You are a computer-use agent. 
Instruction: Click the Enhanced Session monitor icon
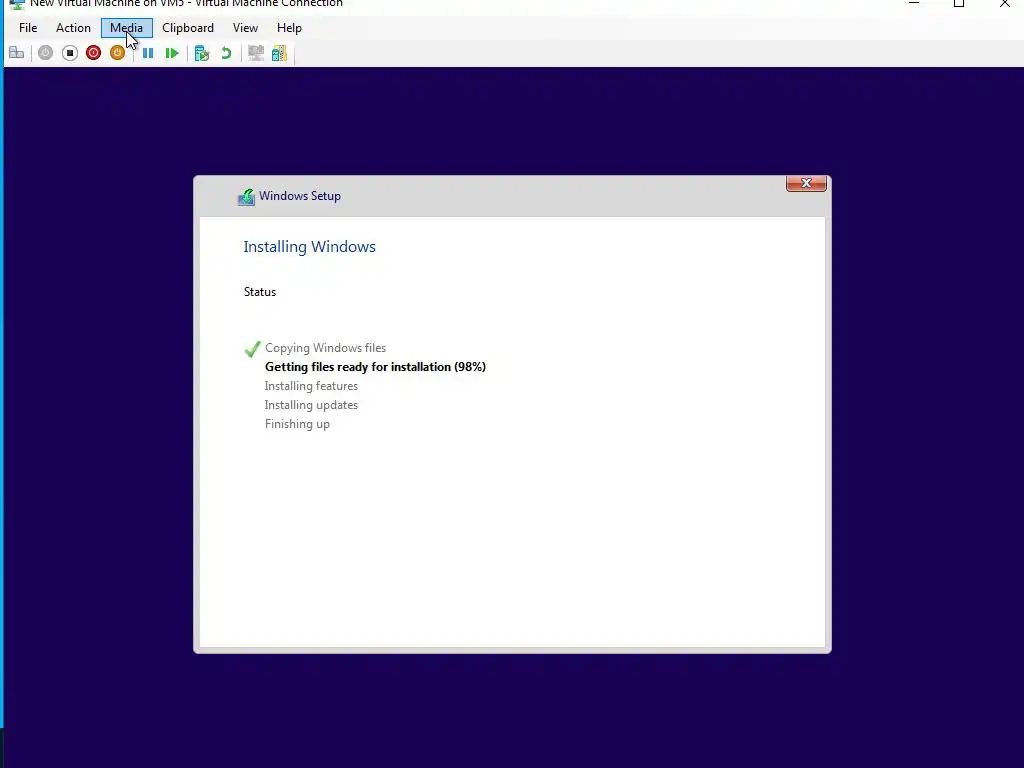(256, 53)
